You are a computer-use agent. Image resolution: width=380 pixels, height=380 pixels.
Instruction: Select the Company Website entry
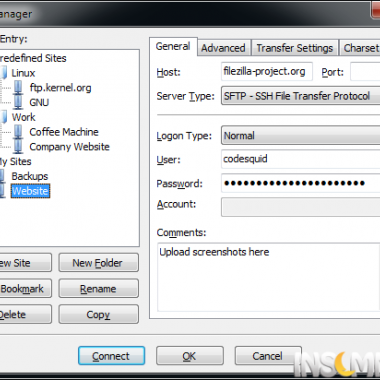pos(69,147)
